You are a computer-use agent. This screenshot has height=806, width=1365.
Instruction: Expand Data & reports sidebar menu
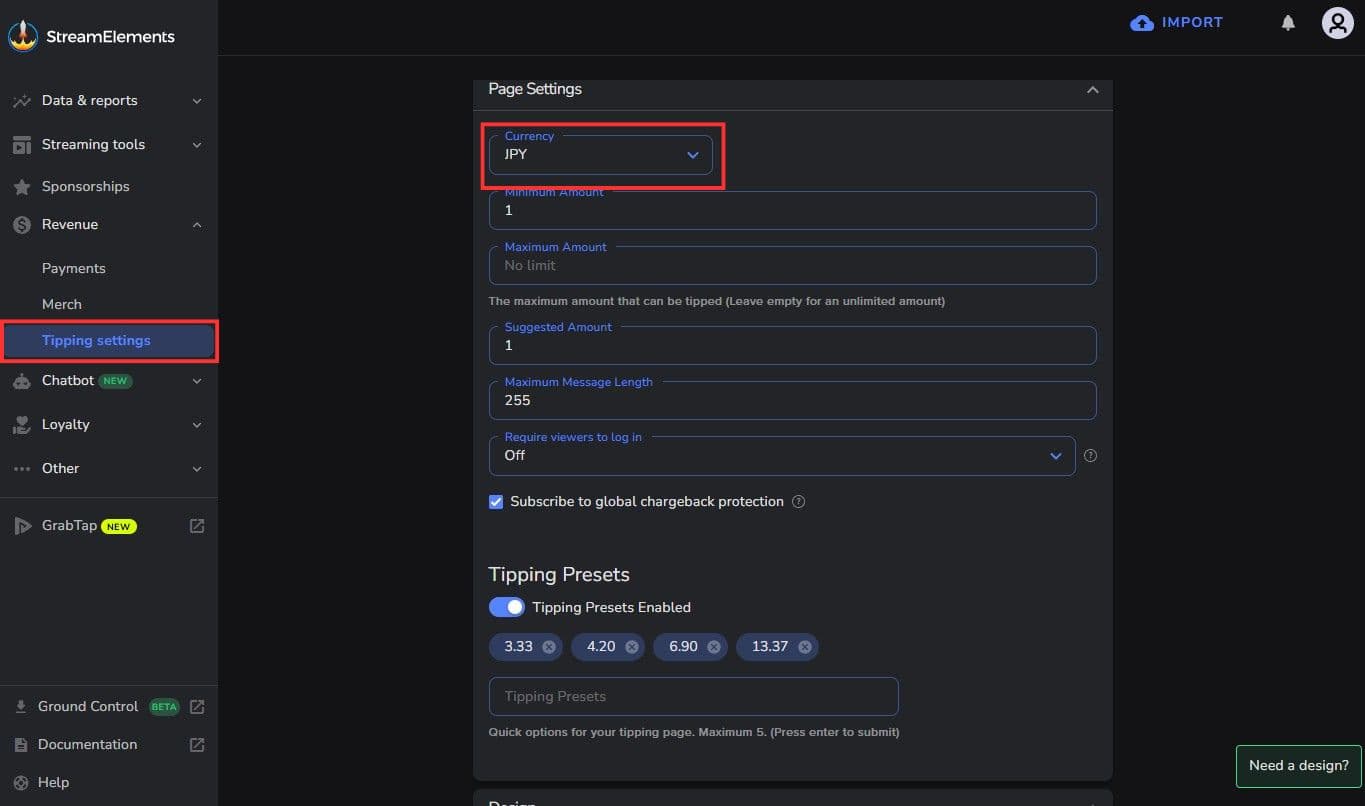pyautogui.click(x=107, y=101)
